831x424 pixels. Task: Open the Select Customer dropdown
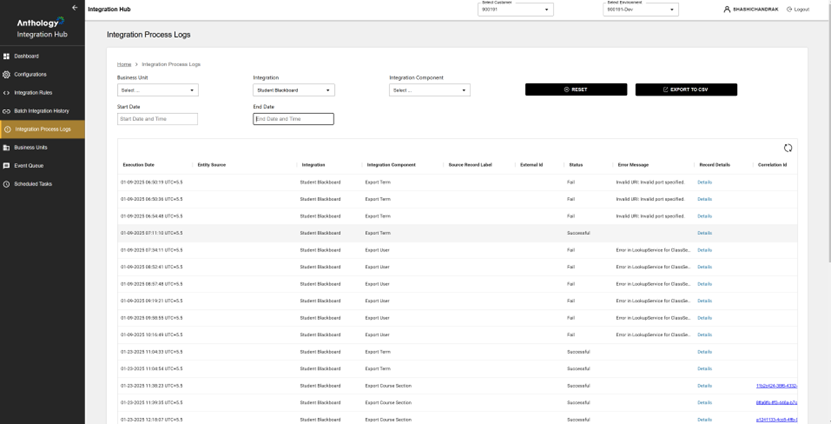tap(516, 10)
